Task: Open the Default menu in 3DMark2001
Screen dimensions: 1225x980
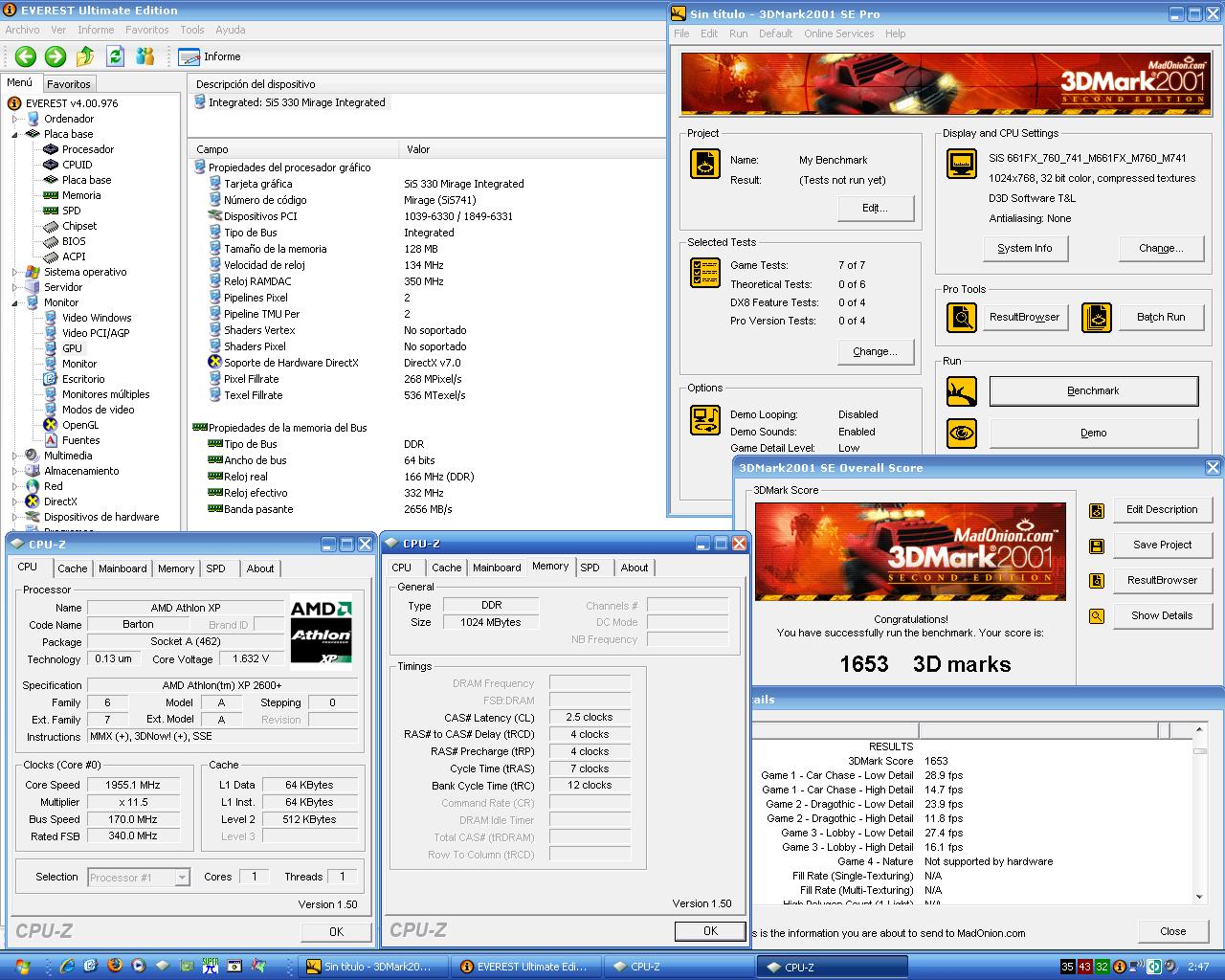Action: [x=775, y=33]
